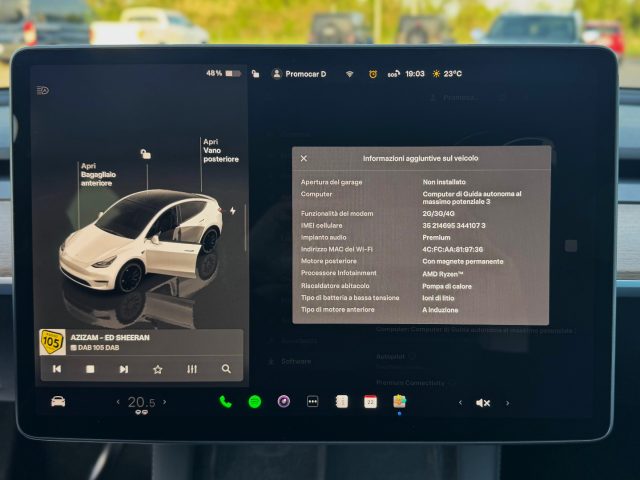Tap the lock icon in status bar
This screenshot has height=480, width=640.
point(255,74)
